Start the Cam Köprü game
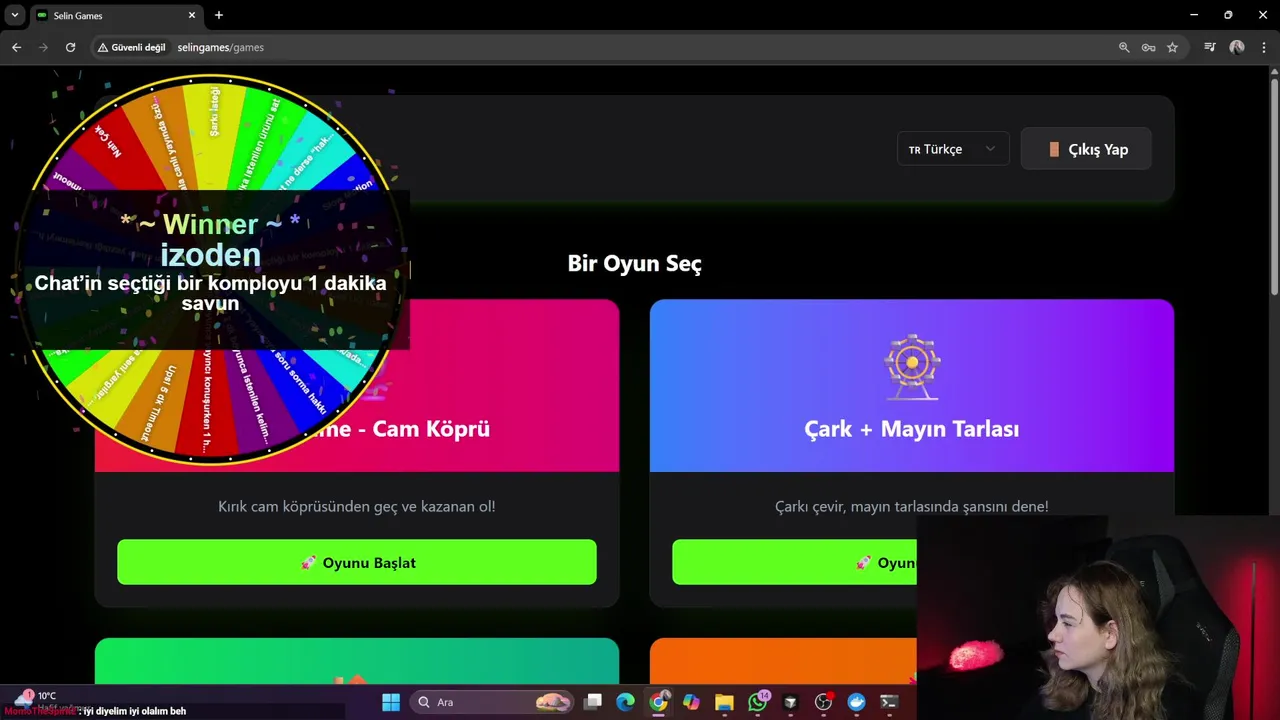This screenshot has height=720, width=1280. 357,562
